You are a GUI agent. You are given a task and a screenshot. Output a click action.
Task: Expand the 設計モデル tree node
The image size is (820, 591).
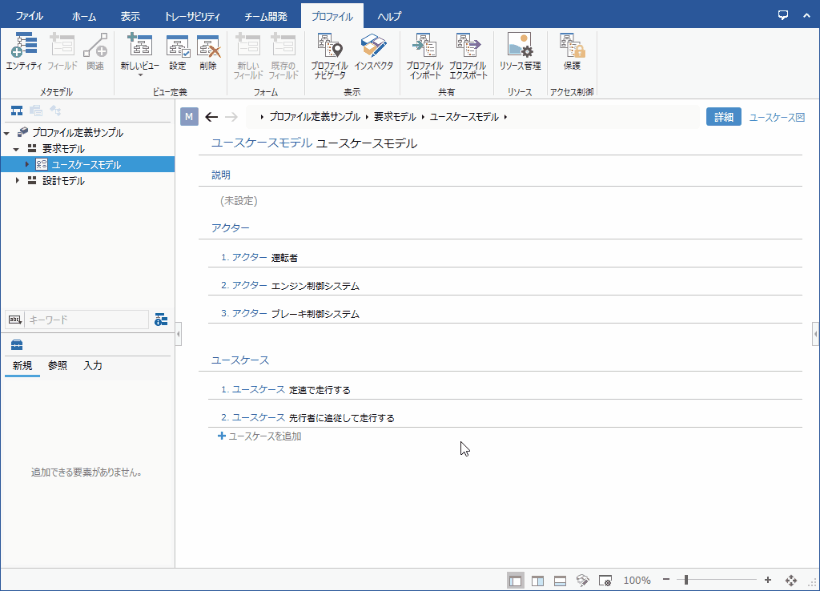pyautogui.click(x=17, y=181)
